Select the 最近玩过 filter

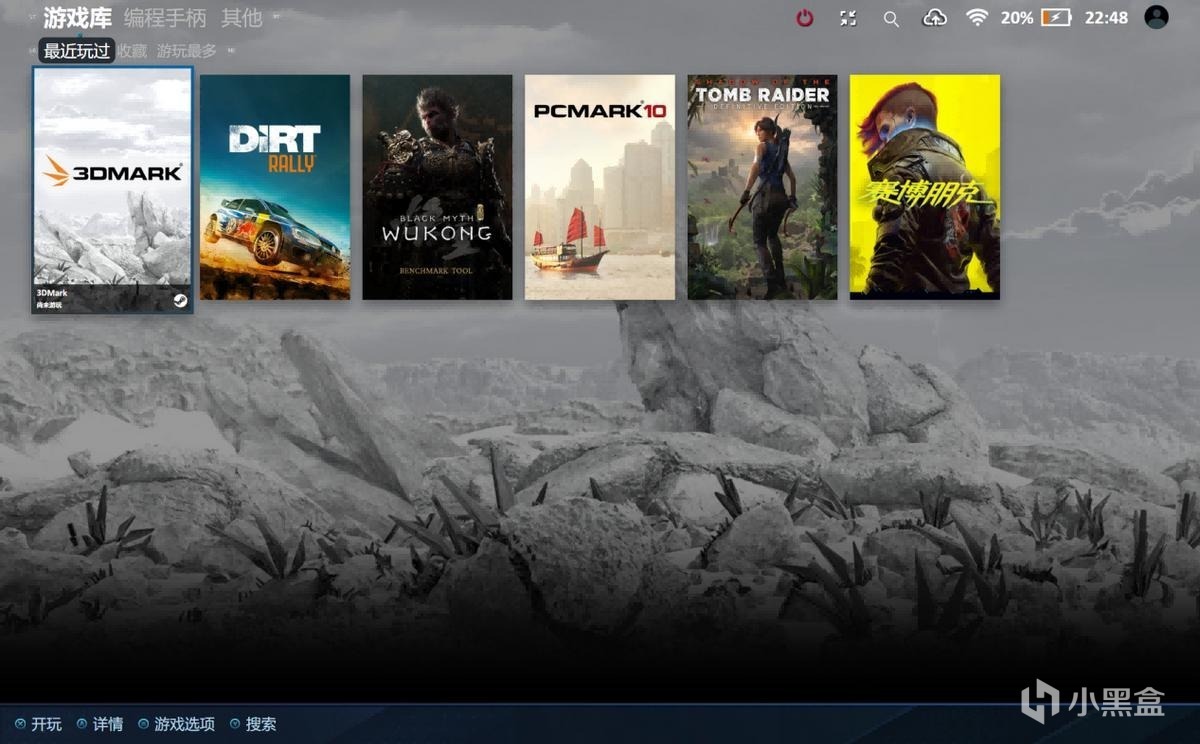coord(77,51)
